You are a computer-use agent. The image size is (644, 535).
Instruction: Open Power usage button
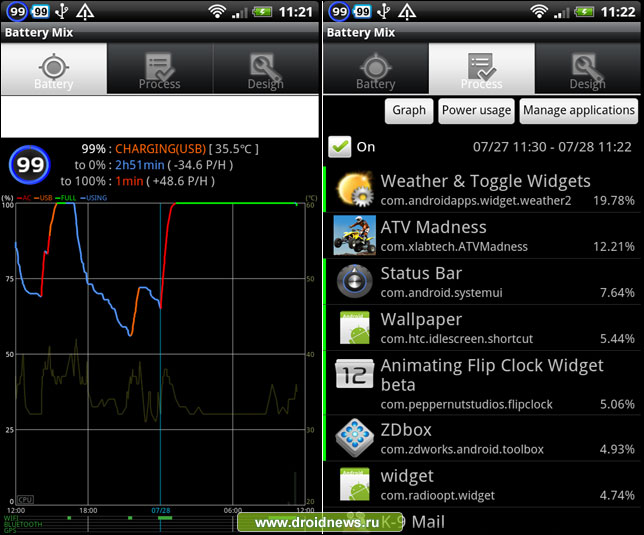476,110
